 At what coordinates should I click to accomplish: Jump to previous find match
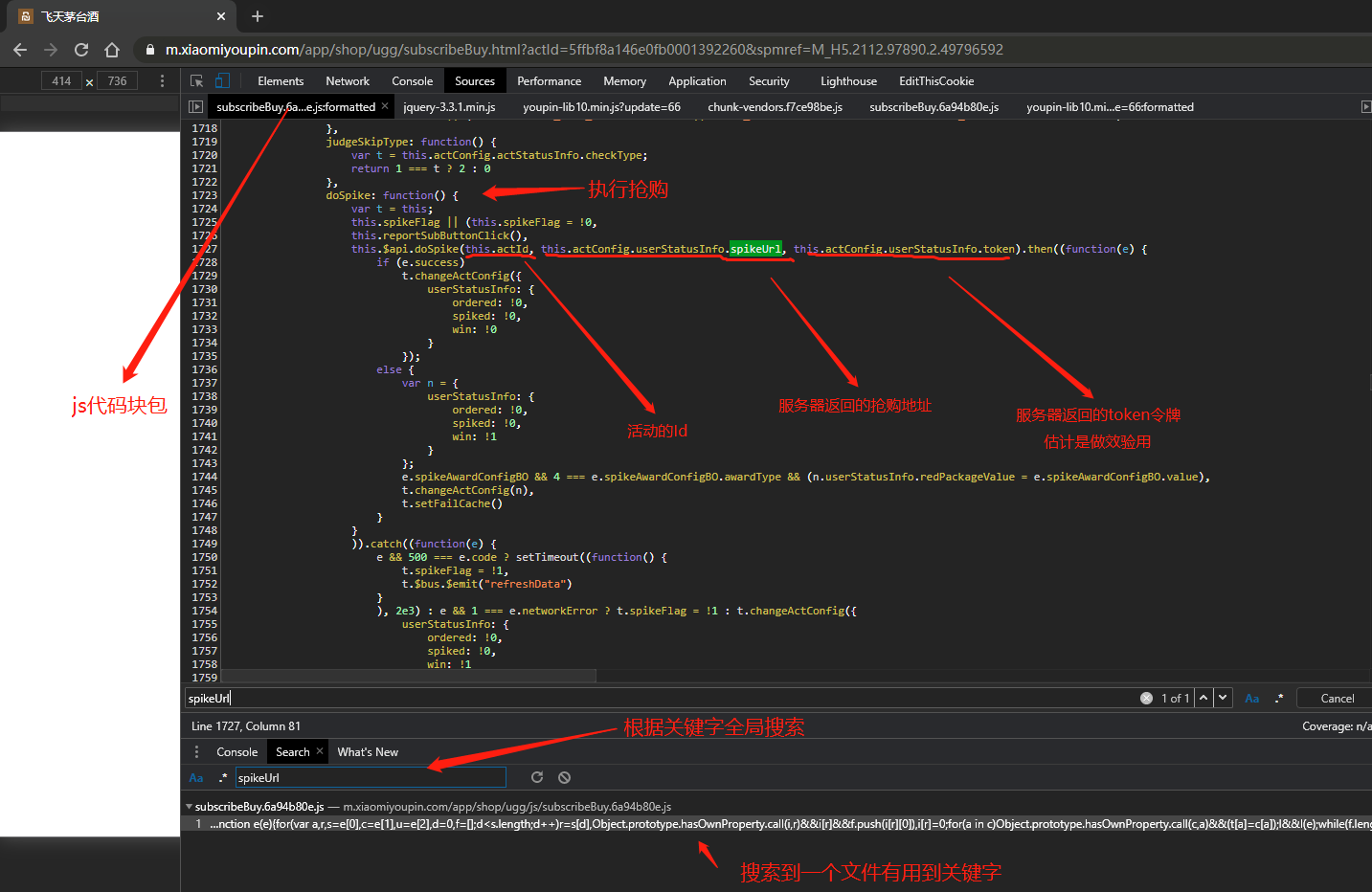pyautogui.click(x=1203, y=698)
